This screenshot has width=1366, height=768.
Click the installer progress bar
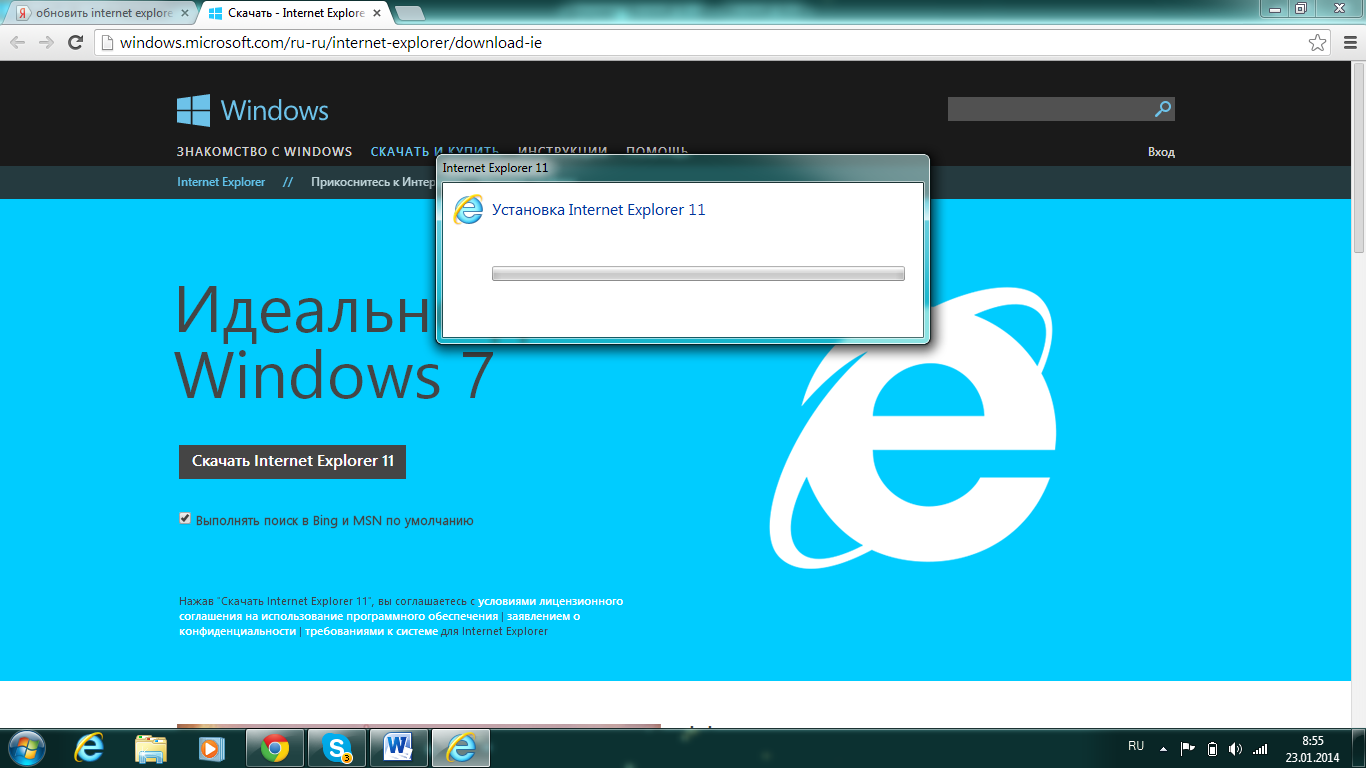tap(698, 274)
